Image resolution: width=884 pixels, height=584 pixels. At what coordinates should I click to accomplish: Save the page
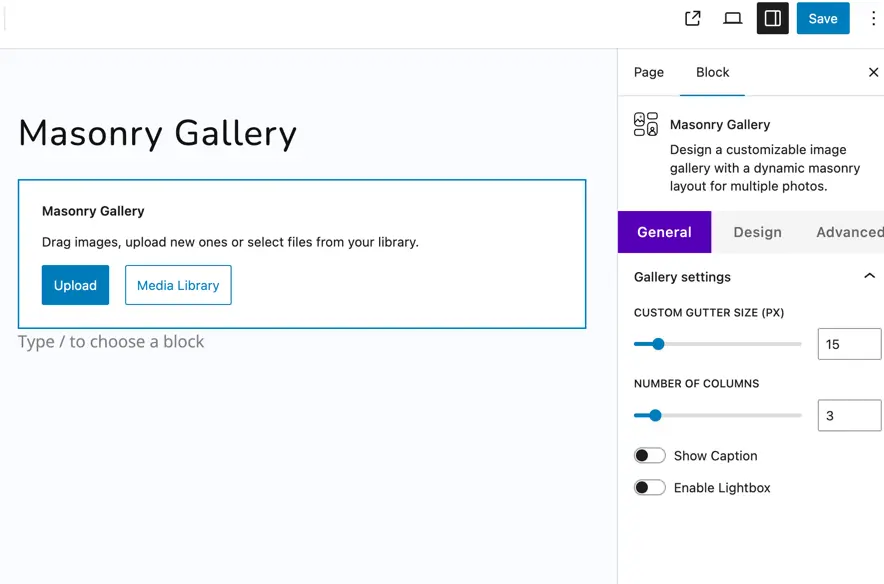823,18
